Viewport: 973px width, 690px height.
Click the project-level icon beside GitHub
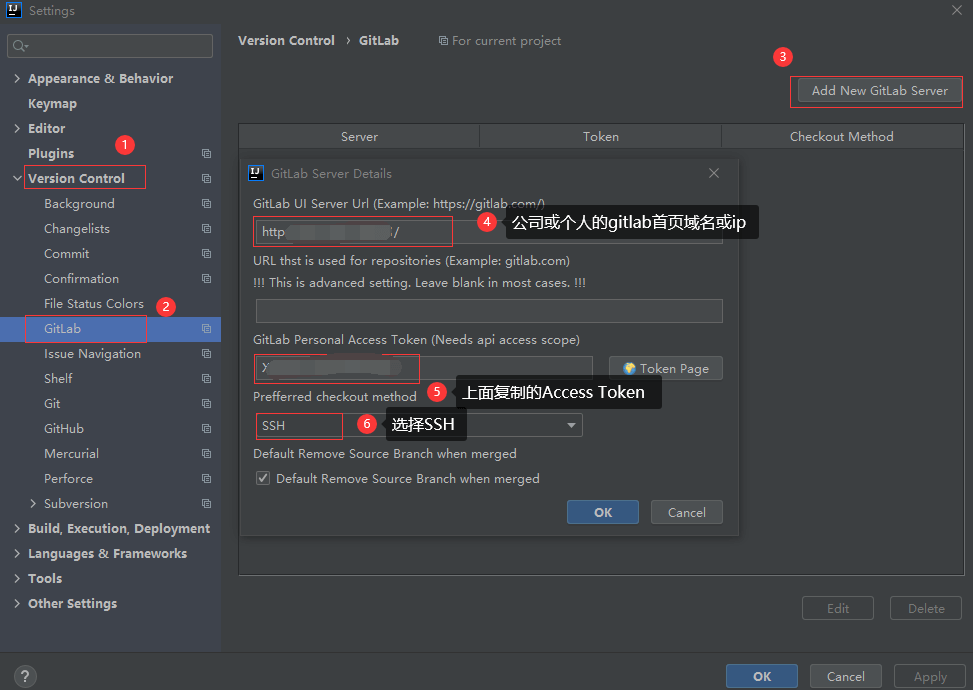[207, 429]
